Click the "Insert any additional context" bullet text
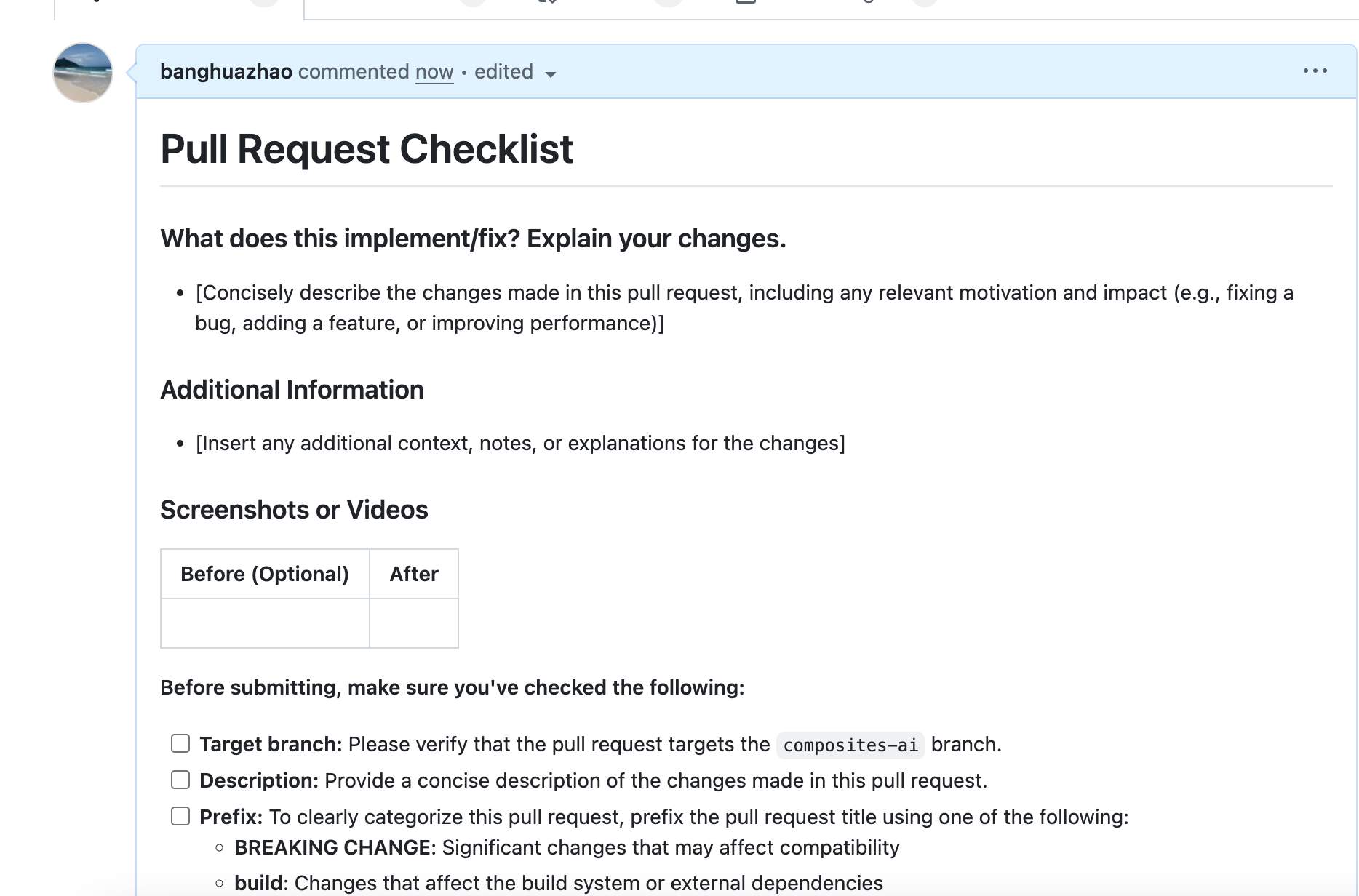Image resolution: width=1359 pixels, height=896 pixels. pos(520,443)
